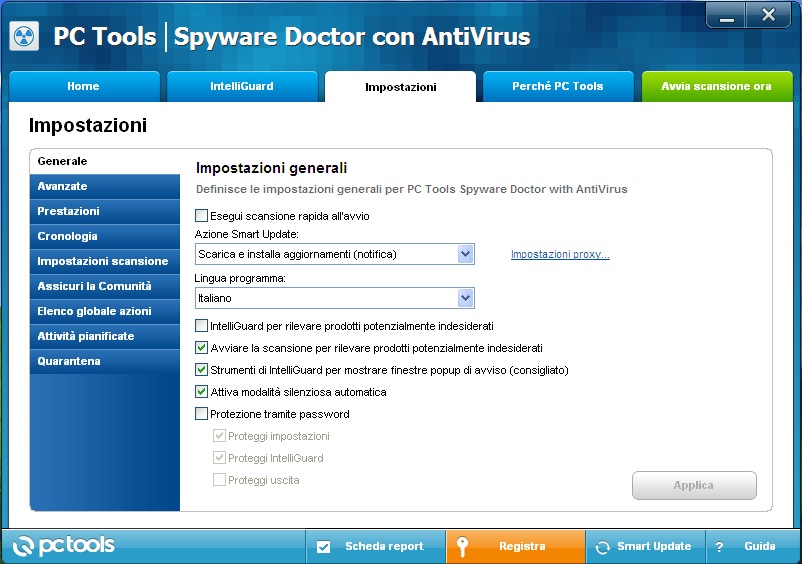Disable Attiva modalità silenziosa automatica
The height and width of the screenshot is (564, 802).
[x=202, y=392]
